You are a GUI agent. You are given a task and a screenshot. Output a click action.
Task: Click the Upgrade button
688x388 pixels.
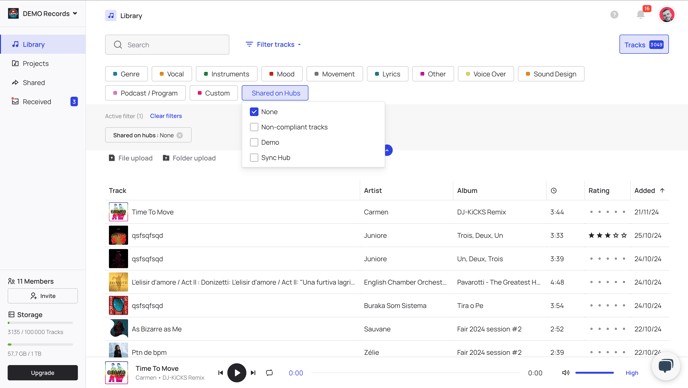[43, 373]
